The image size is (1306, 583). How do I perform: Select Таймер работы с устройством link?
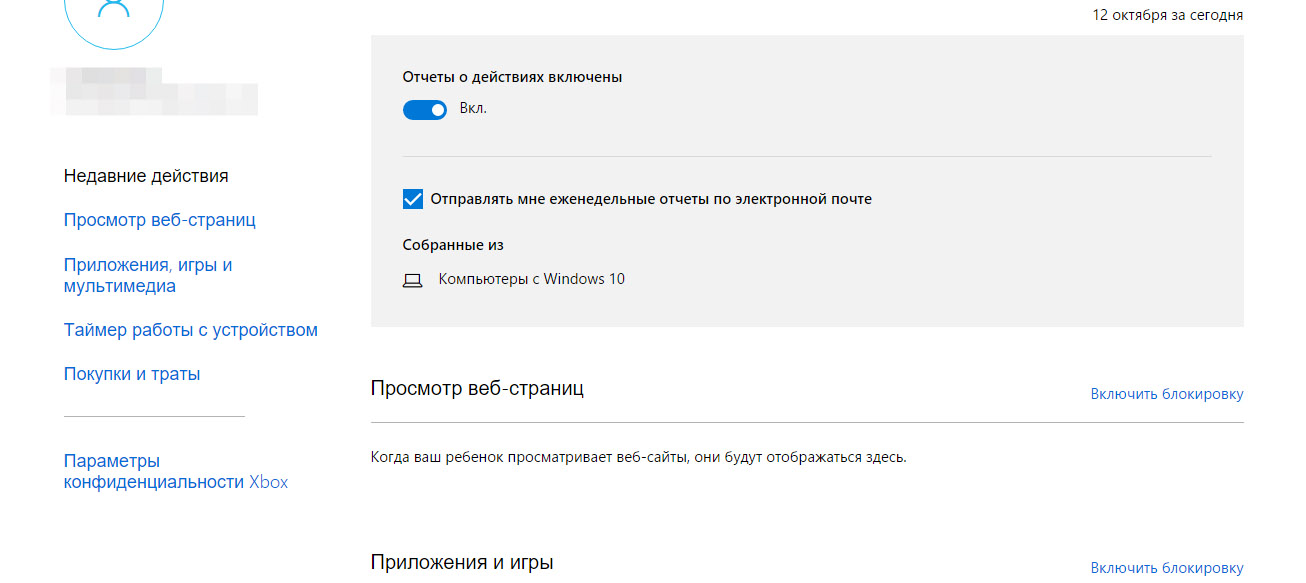tap(191, 330)
